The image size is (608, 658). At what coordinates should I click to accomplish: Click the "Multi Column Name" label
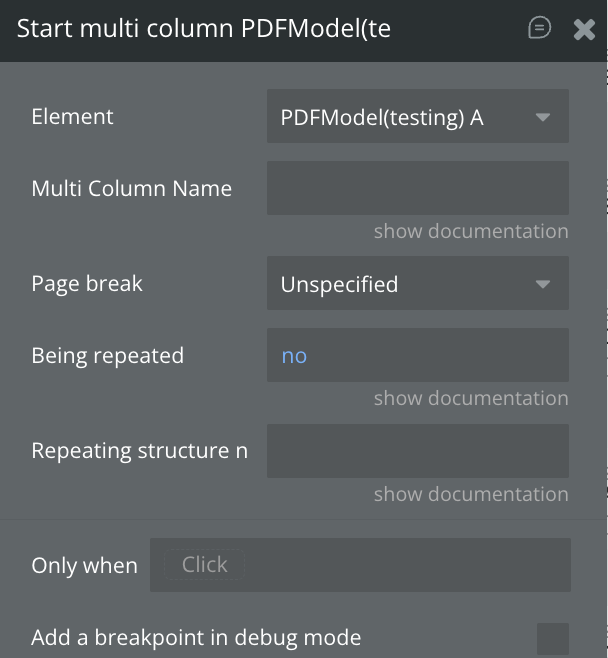pyautogui.click(x=131, y=188)
